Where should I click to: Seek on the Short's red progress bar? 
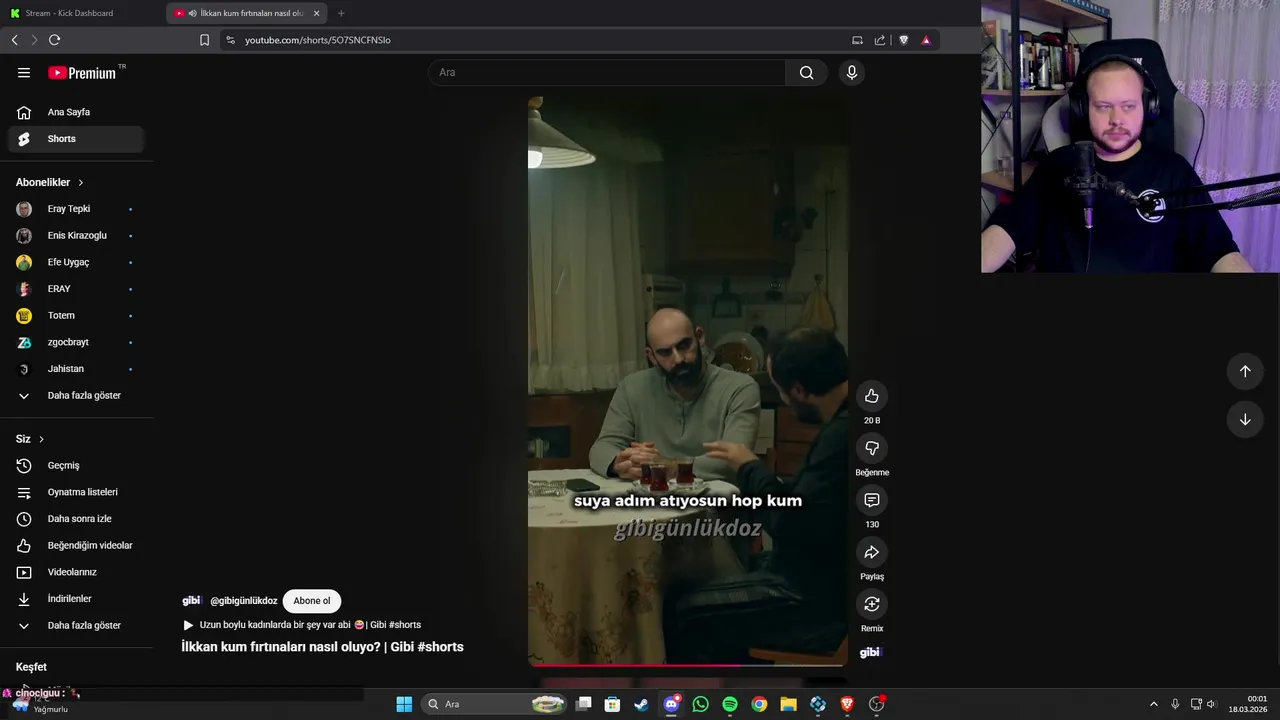click(x=688, y=664)
